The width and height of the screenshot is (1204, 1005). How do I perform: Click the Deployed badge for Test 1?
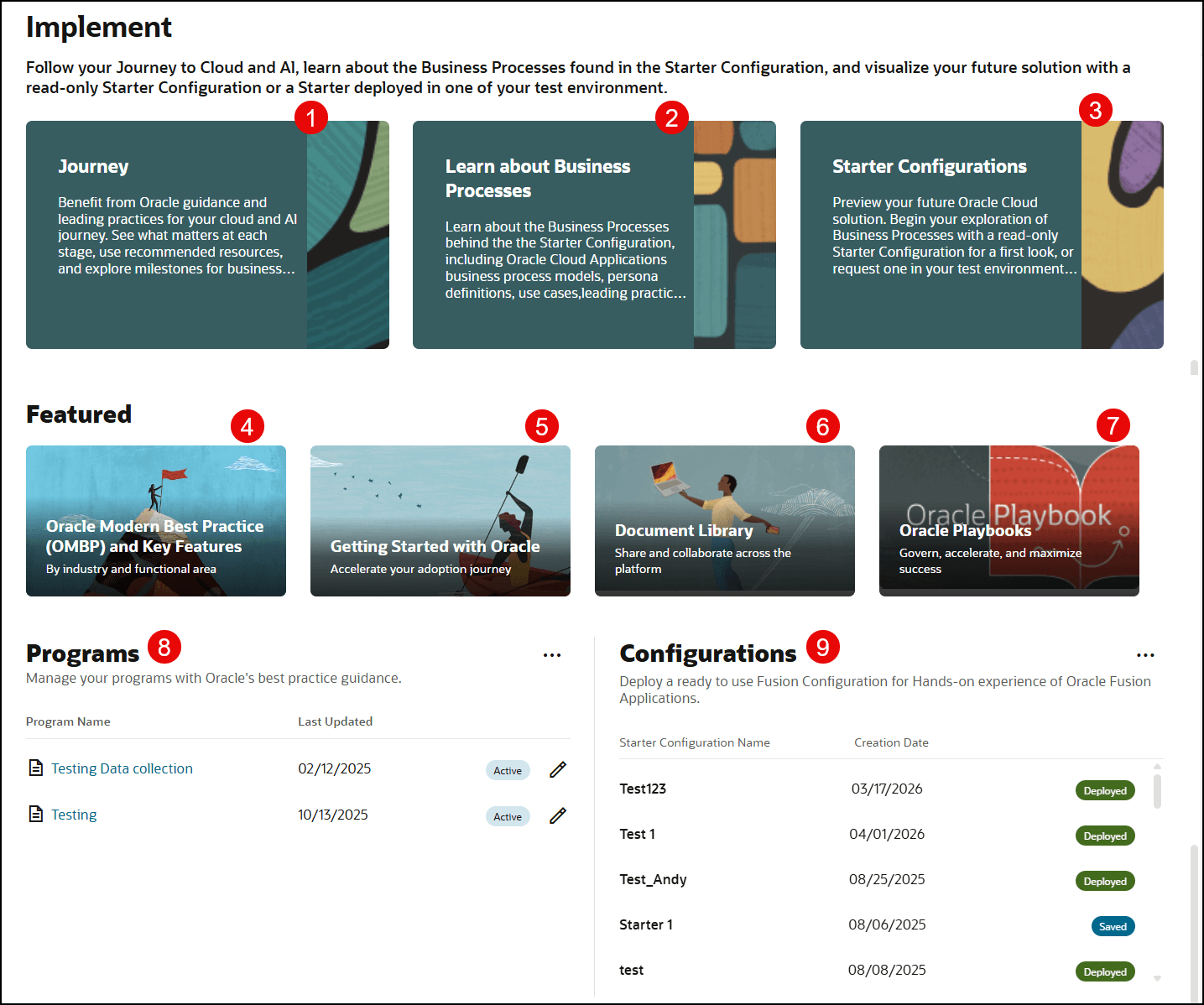(1105, 836)
